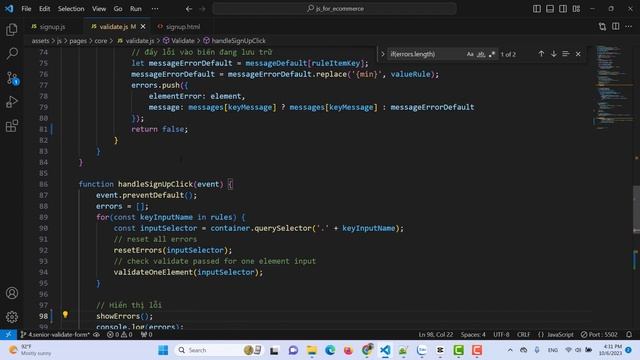Viewport: 640px width, 360px height.
Task: Click the ports forwarded indicator showing 0
Action: 147,334
